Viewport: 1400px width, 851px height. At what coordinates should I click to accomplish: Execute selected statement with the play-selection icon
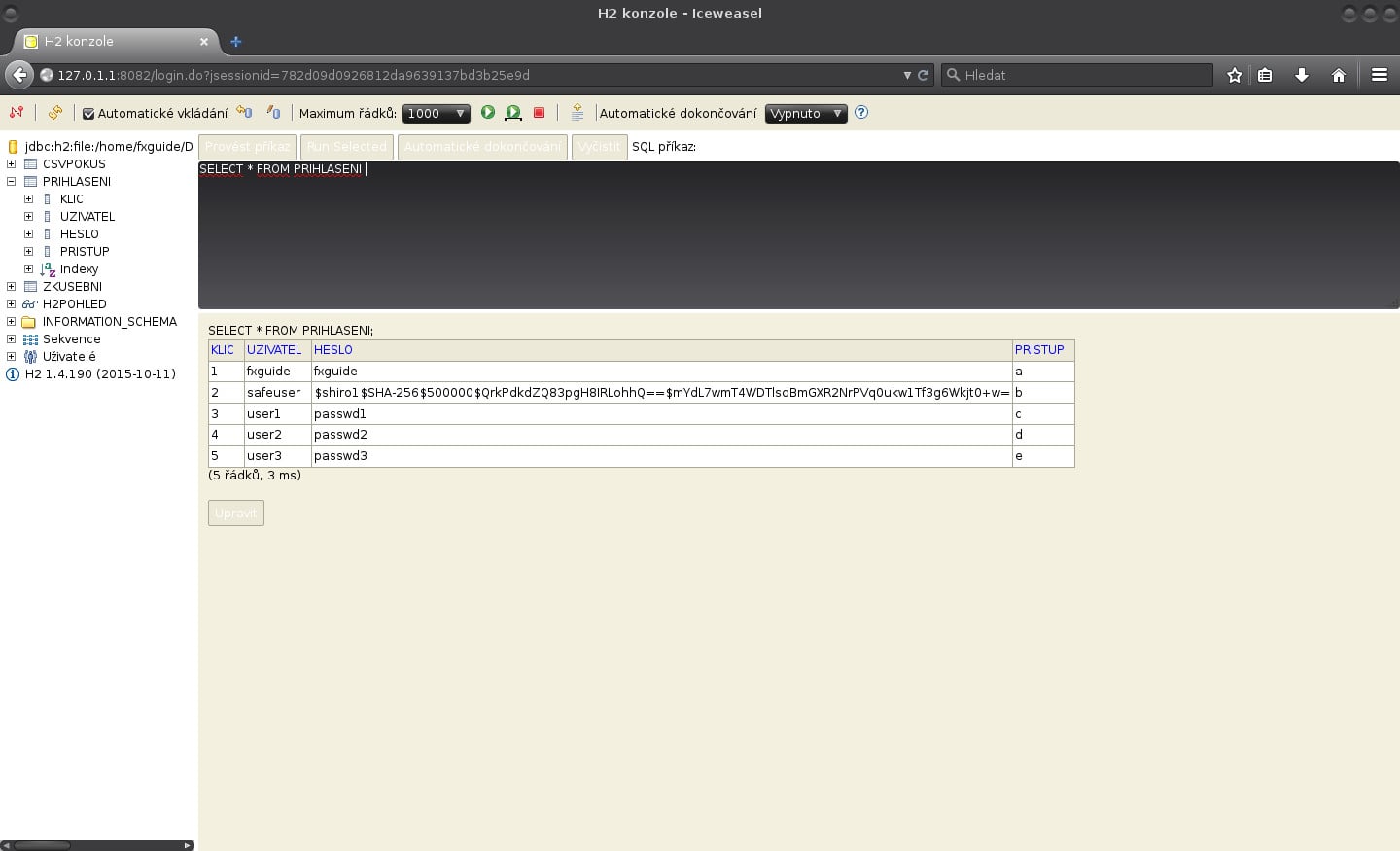[x=512, y=113]
